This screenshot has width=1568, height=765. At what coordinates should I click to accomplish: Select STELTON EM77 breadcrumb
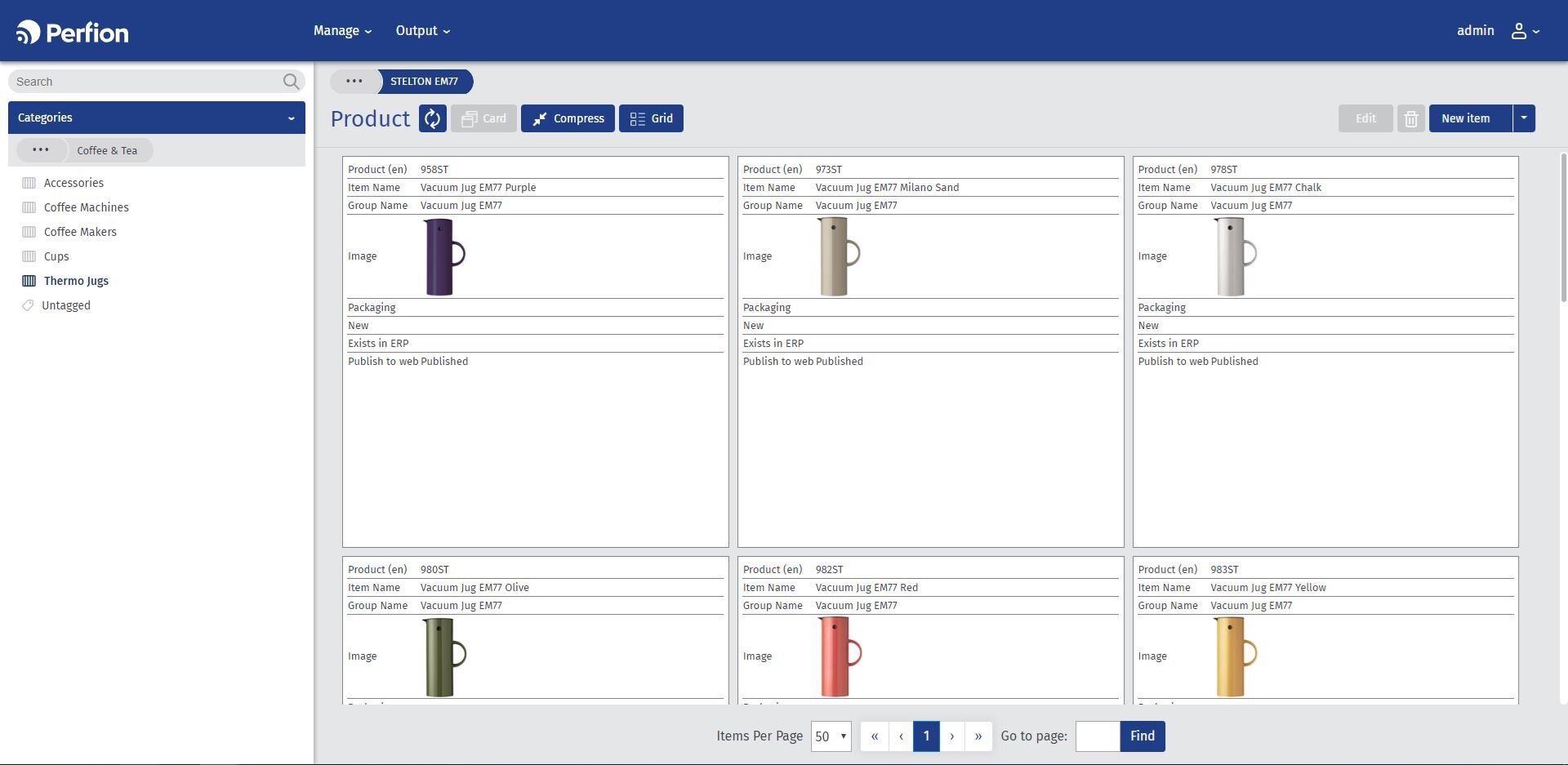(x=425, y=81)
